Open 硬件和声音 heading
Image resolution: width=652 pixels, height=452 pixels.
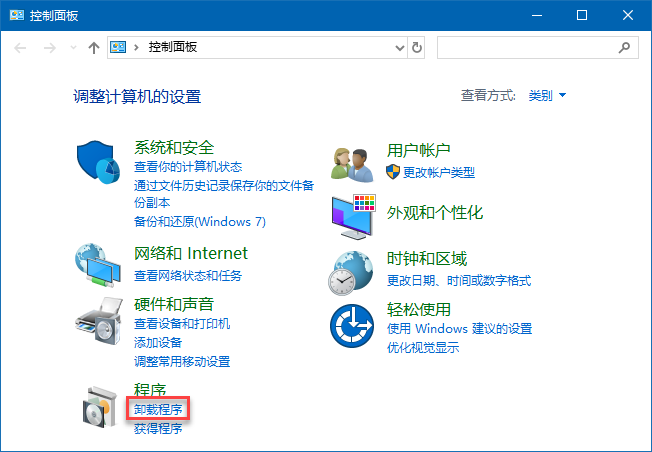(x=174, y=304)
